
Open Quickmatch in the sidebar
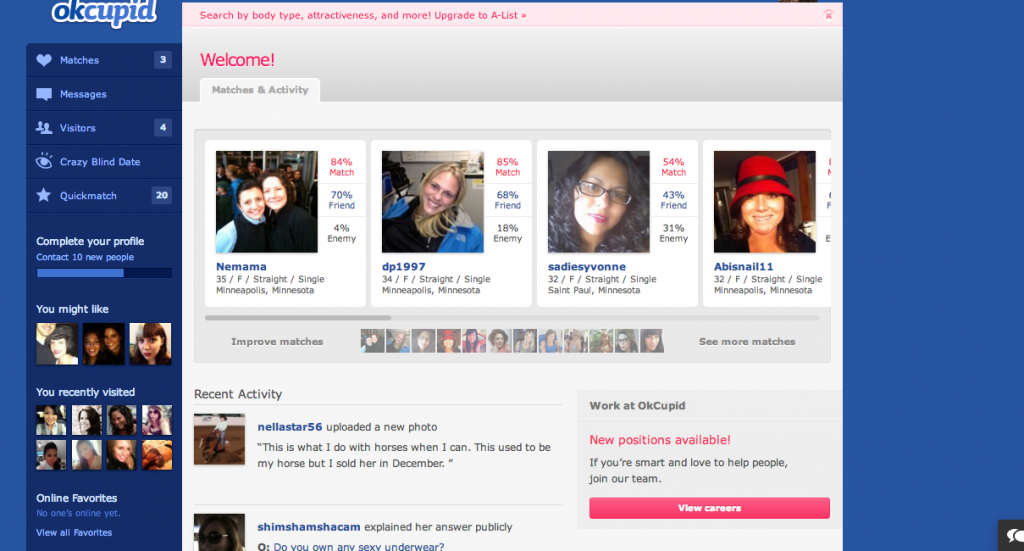pos(104,196)
